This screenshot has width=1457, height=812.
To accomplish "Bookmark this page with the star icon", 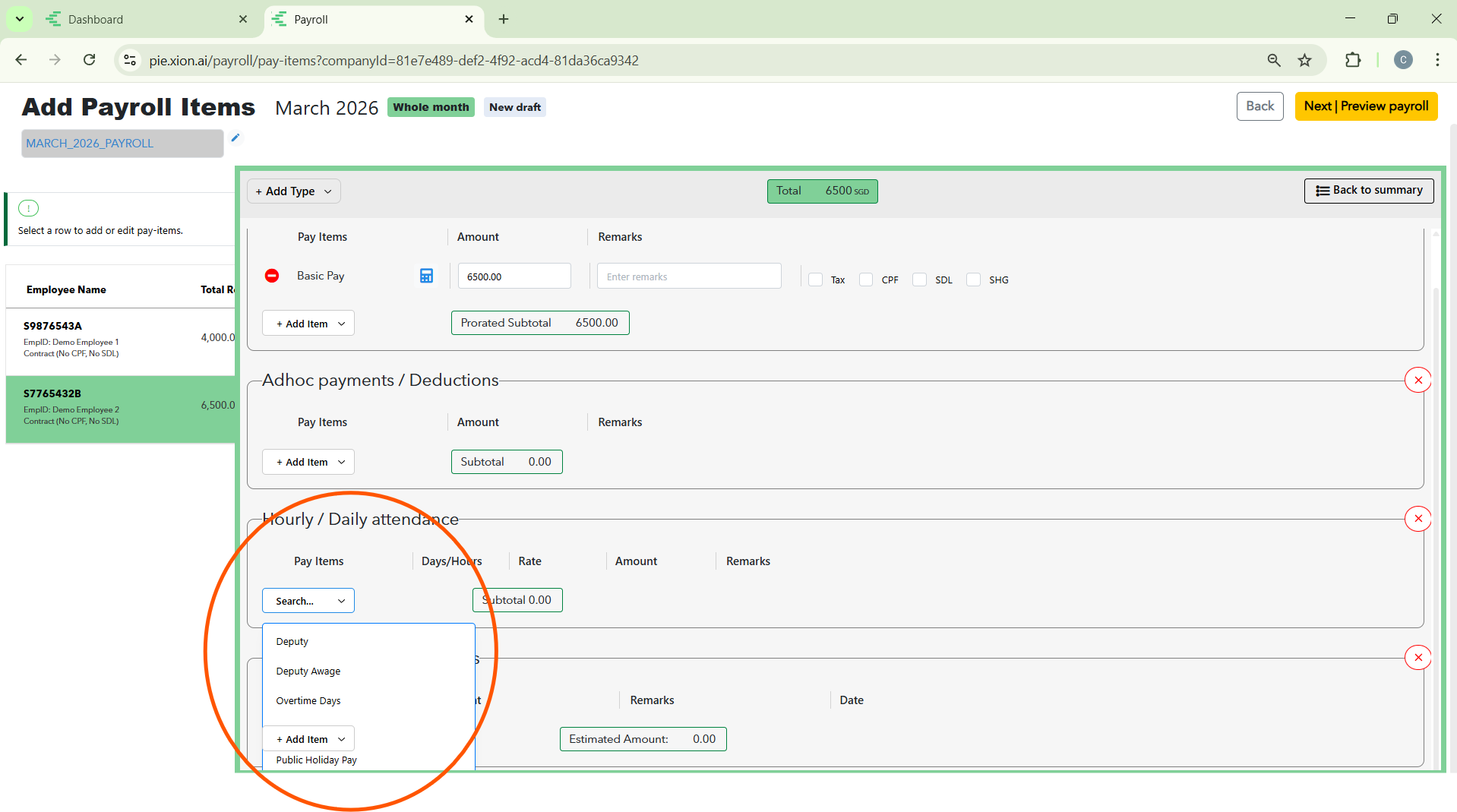I will pos(1304,60).
